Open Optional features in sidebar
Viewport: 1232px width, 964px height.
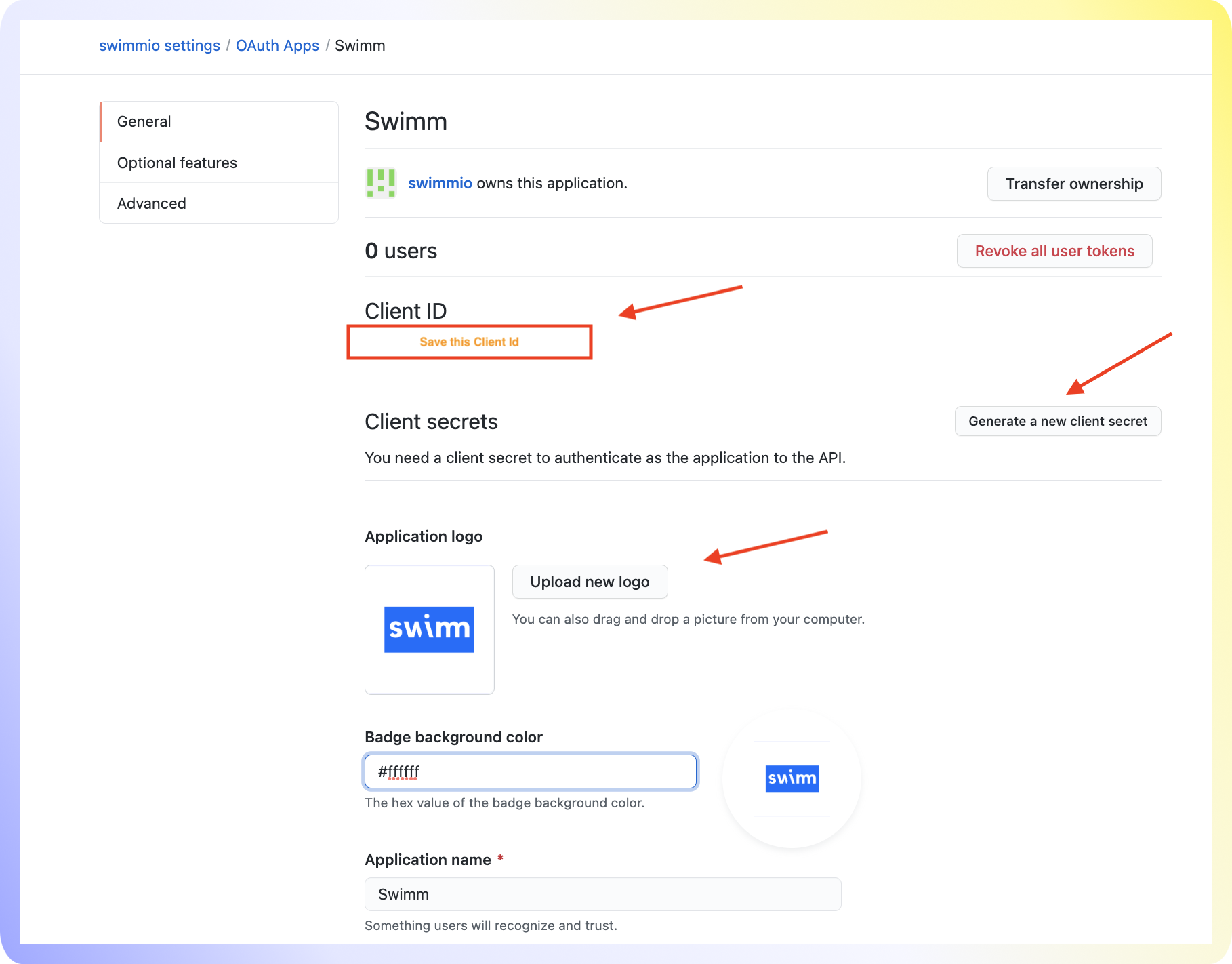(x=219, y=163)
